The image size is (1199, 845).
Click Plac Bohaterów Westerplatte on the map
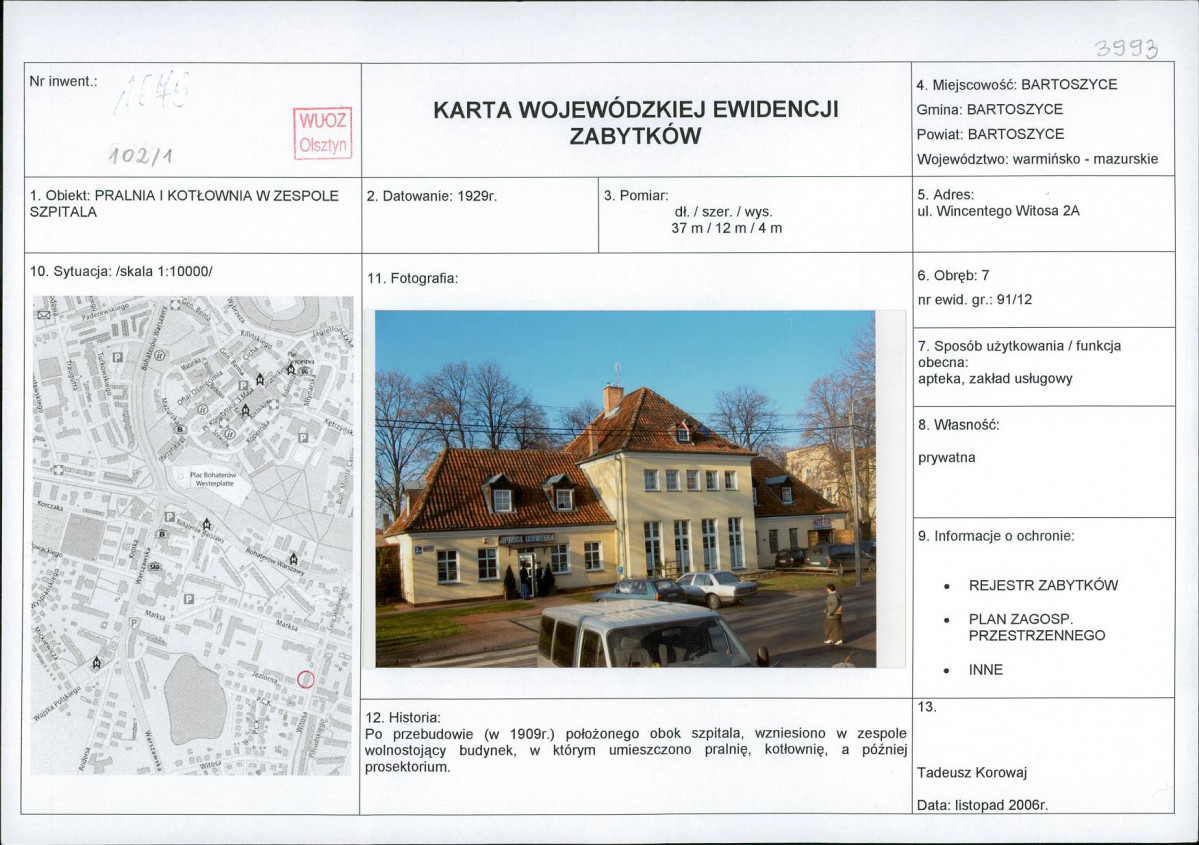[213, 479]
